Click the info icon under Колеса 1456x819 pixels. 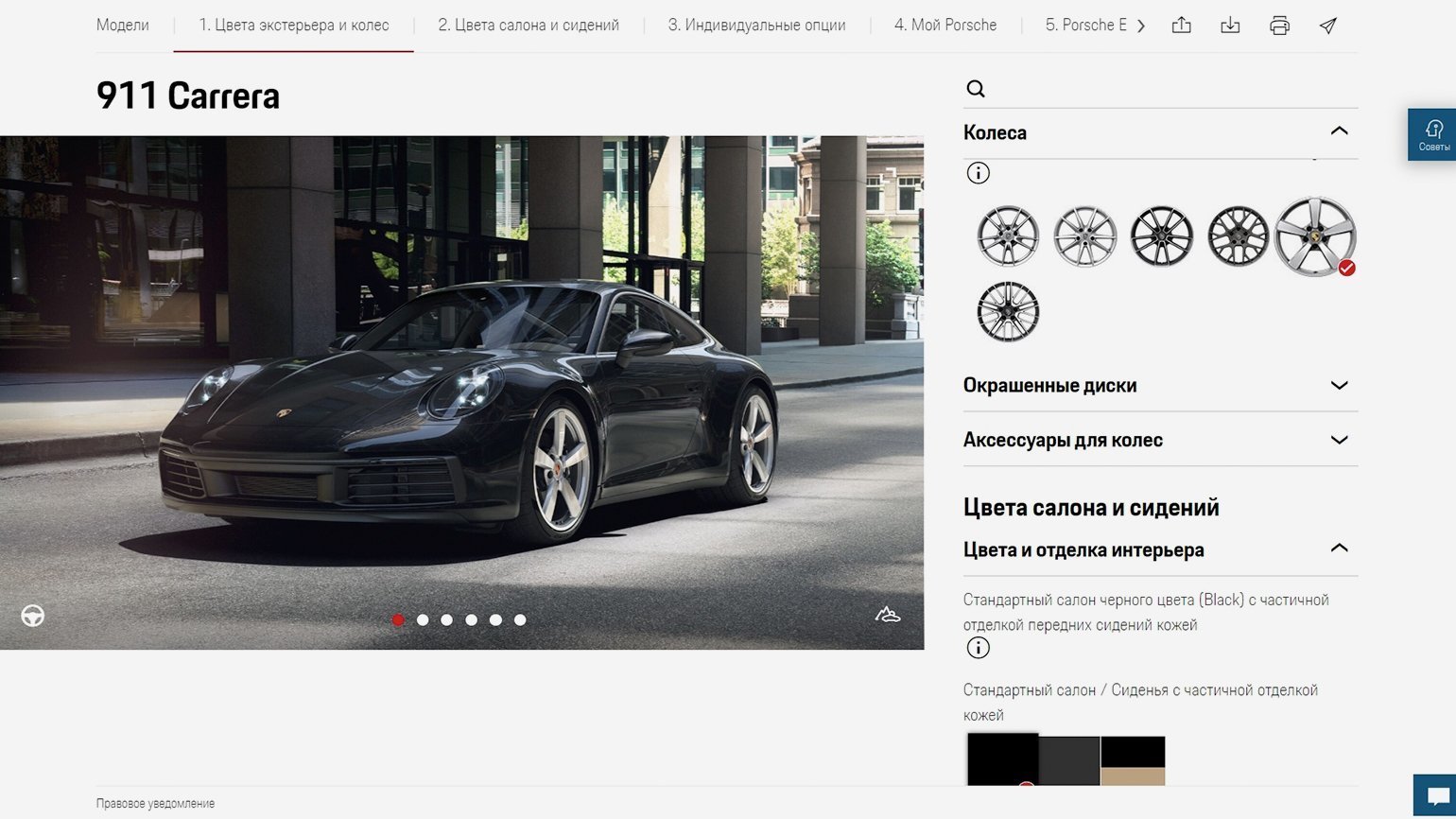pos(979,173)
